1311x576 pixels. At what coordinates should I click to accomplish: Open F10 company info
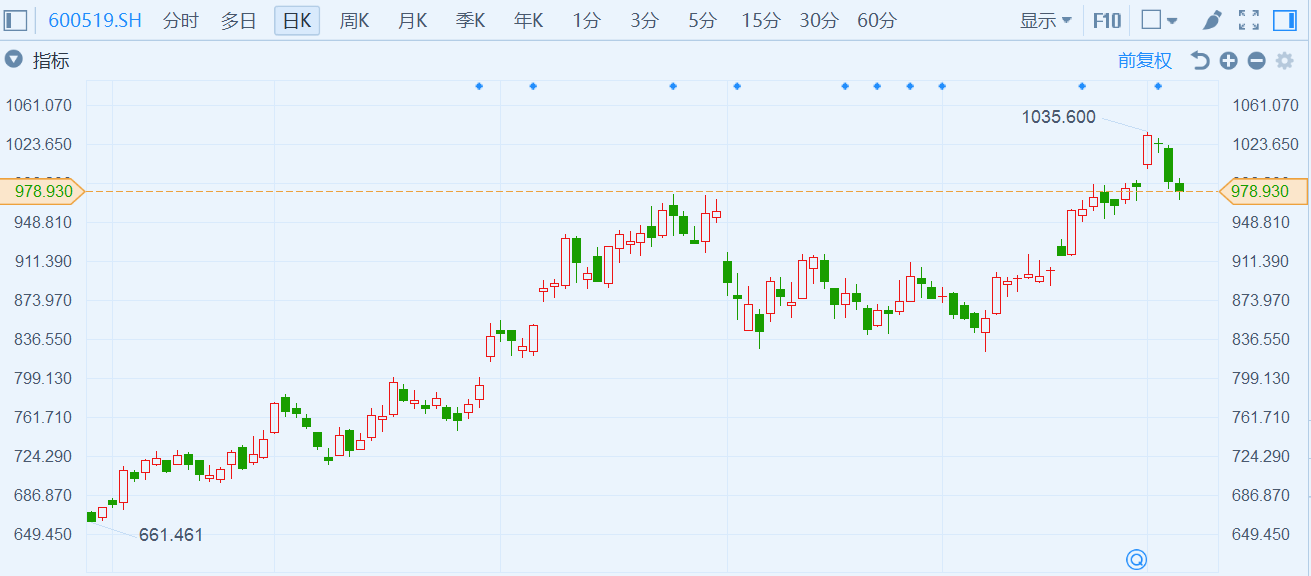coord(1106,20)
